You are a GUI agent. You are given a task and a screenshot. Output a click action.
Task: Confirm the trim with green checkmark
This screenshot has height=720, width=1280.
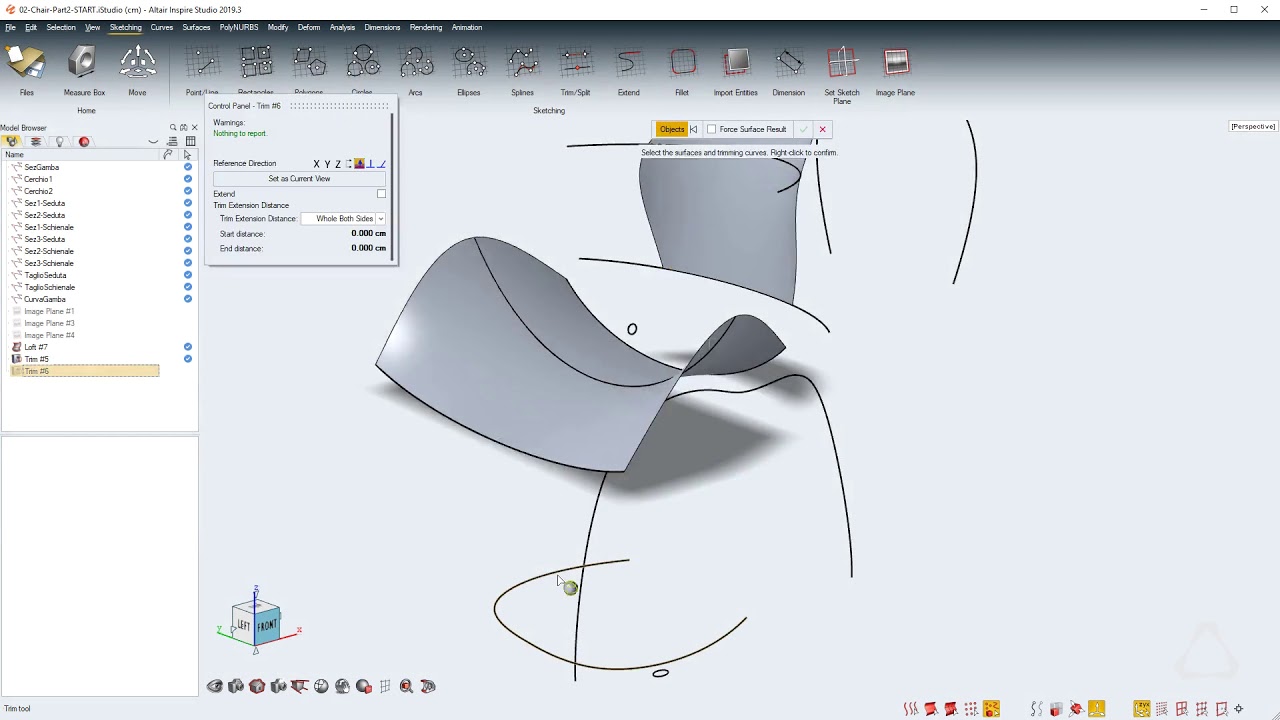pyautogui.click(x=803, y=129)
